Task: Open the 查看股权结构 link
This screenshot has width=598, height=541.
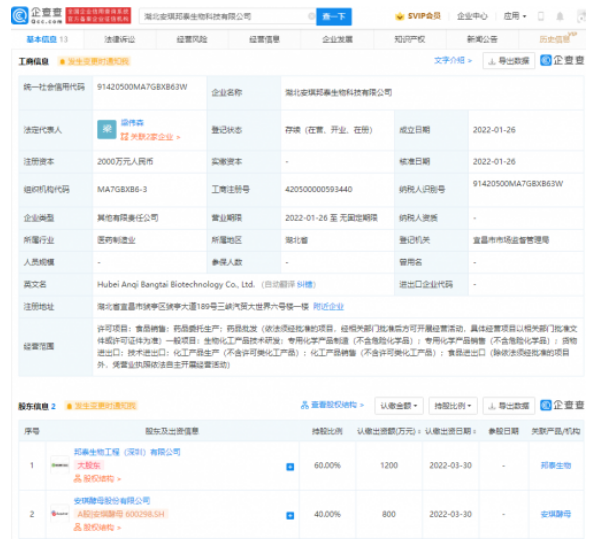Action: pos(332,405)
